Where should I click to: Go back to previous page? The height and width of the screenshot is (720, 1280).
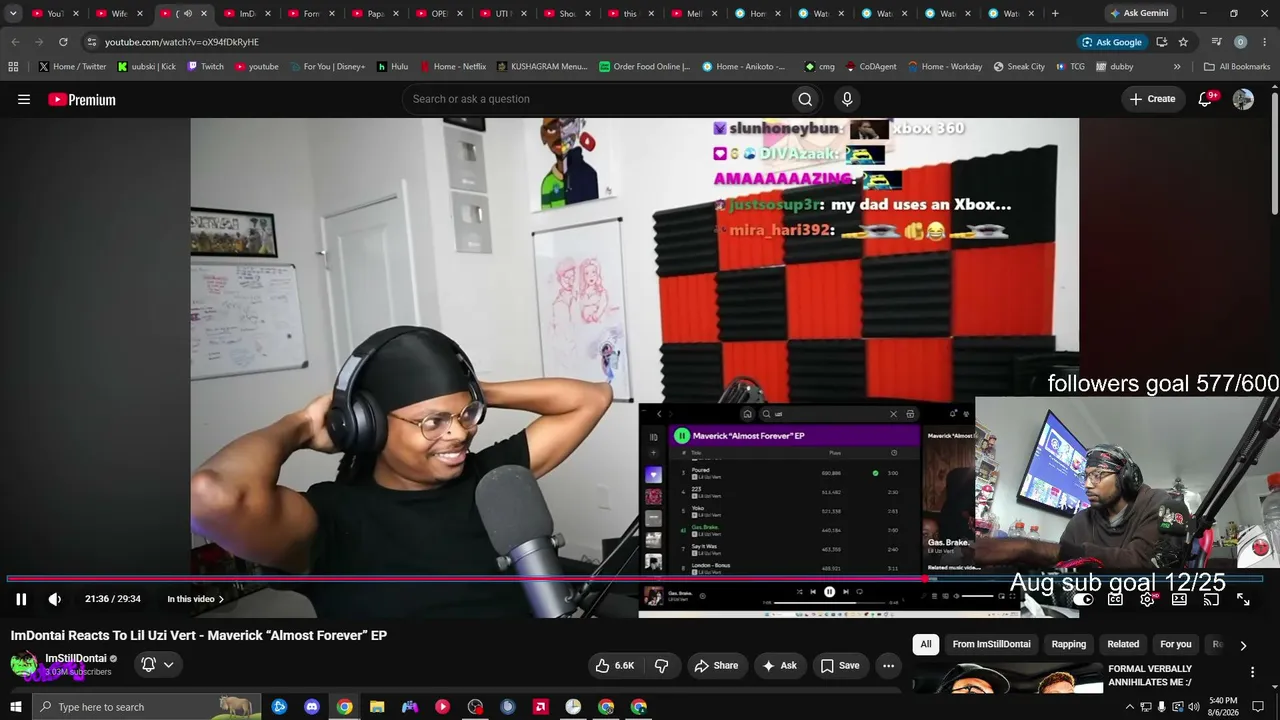[15, 42]
